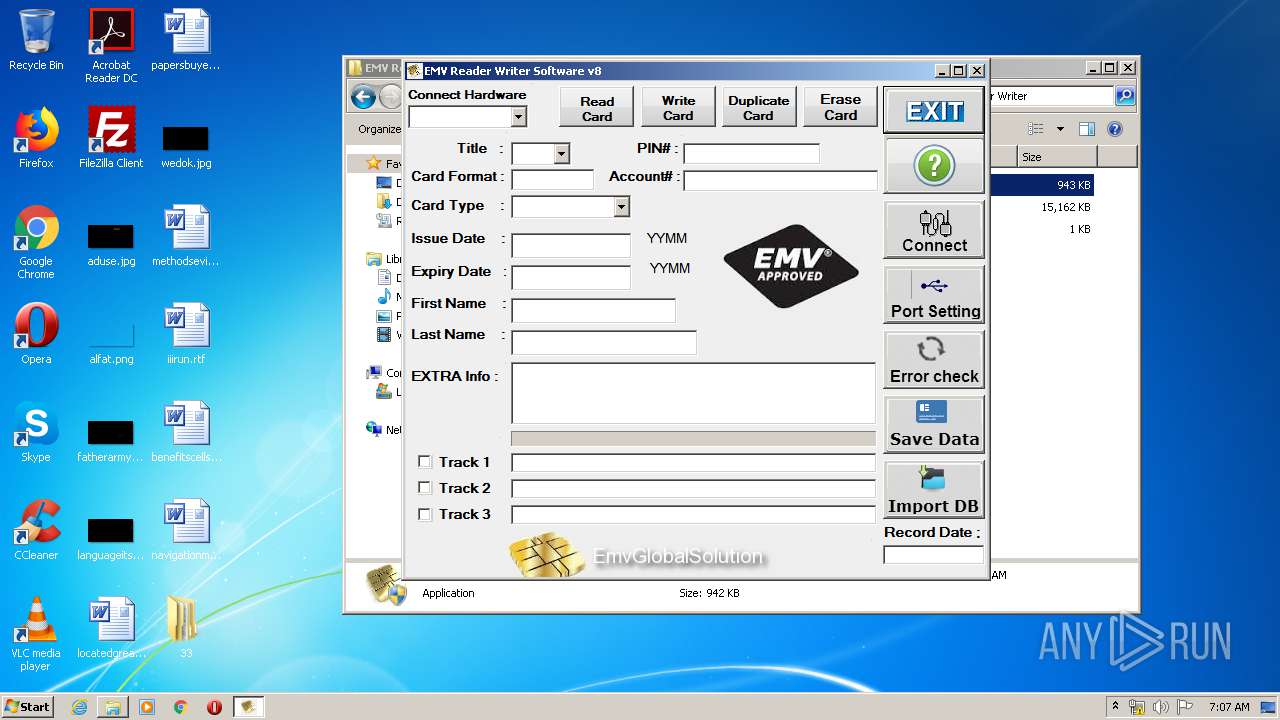Viewport: 1280px width, 720px height.
Task: Click the Connect hardware icon button
Action: [934, 230]
